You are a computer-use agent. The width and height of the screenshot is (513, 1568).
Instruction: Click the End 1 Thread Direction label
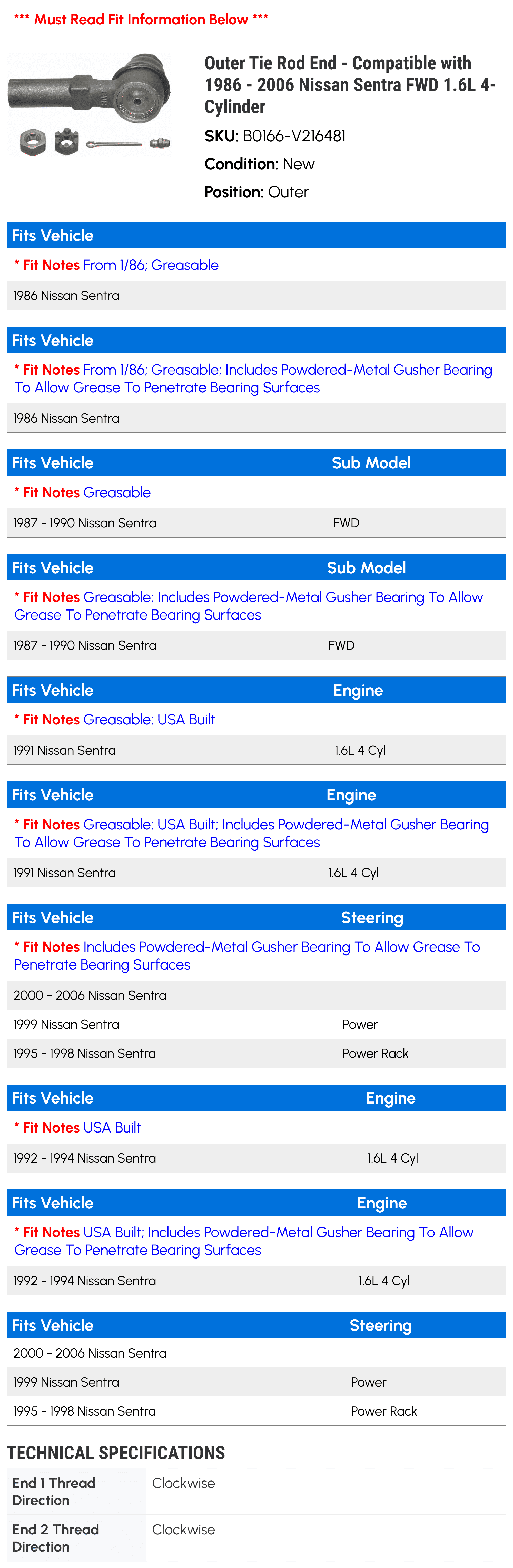(54, 1491)
